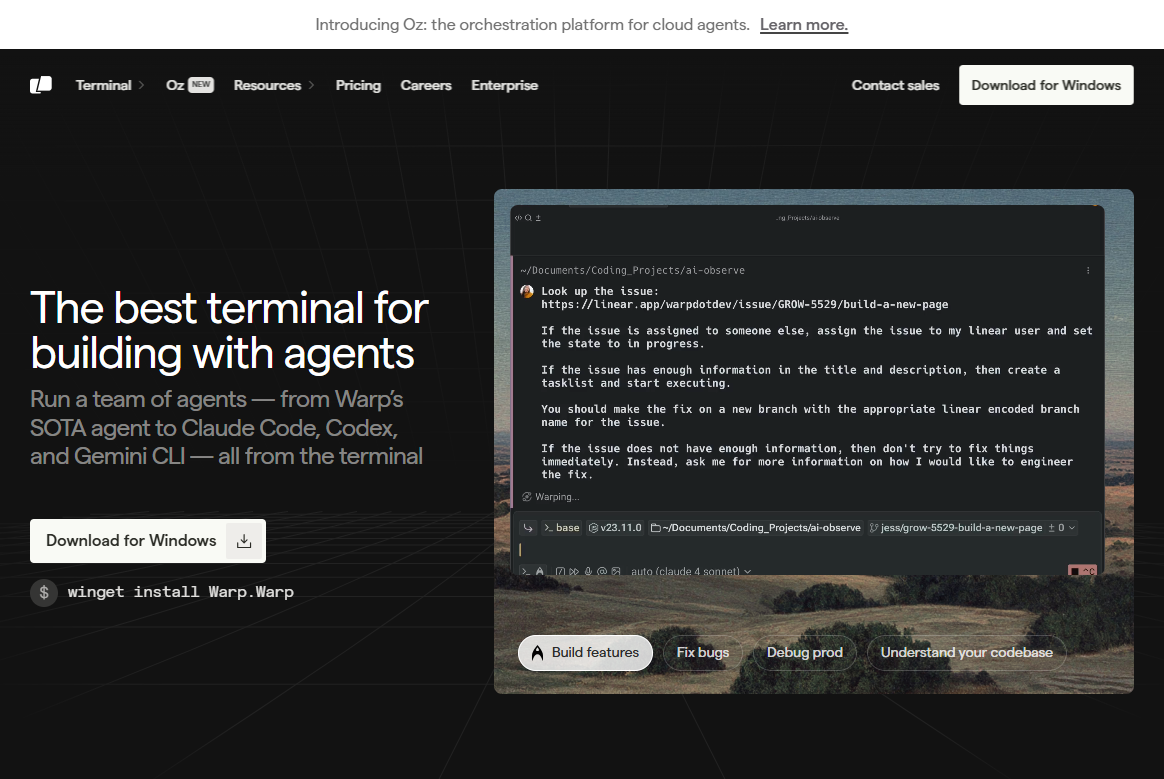Click the red stop ^C button
The image size is (1164, 779).
coord(1082,572)
